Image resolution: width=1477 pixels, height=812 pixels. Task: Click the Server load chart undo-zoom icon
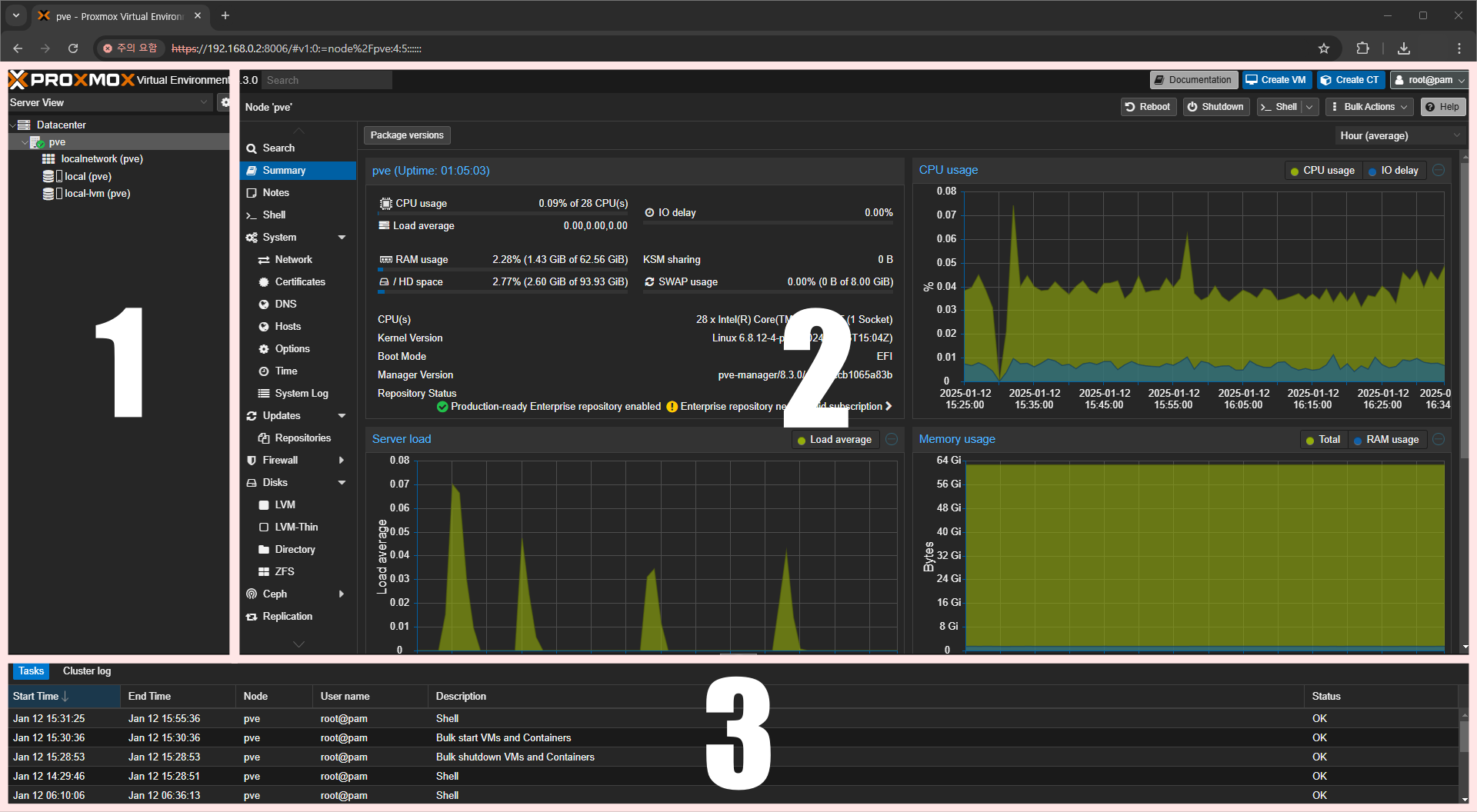892,439
